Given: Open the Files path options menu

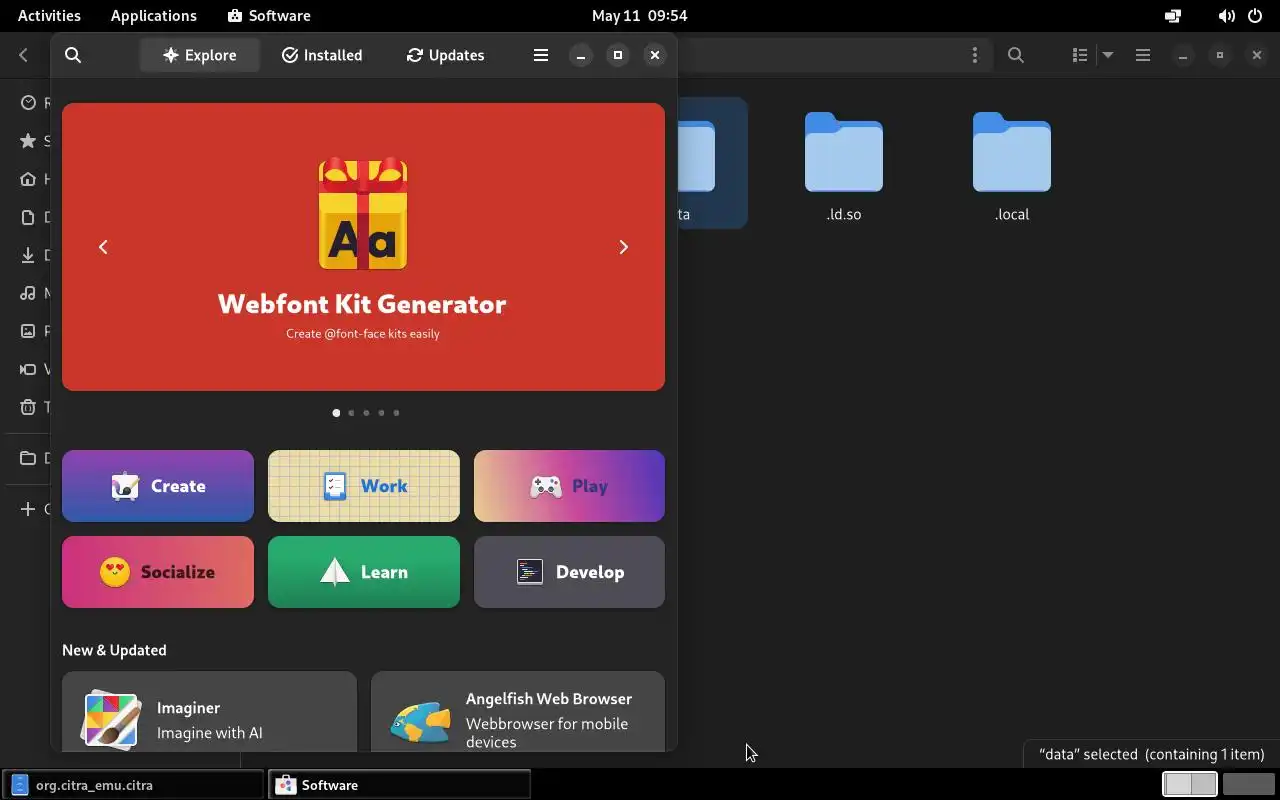Looking at the screenshot, I should coord(975,55).
